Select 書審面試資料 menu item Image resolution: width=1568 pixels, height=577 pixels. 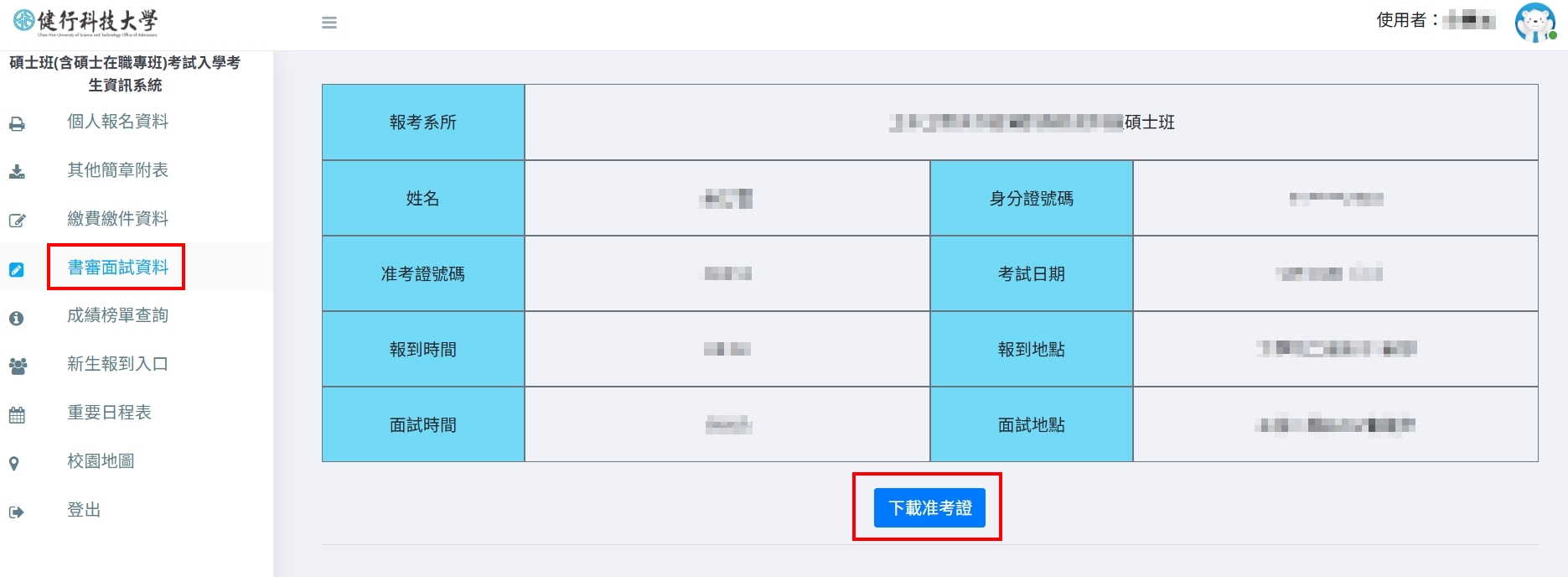click(117, 268)
